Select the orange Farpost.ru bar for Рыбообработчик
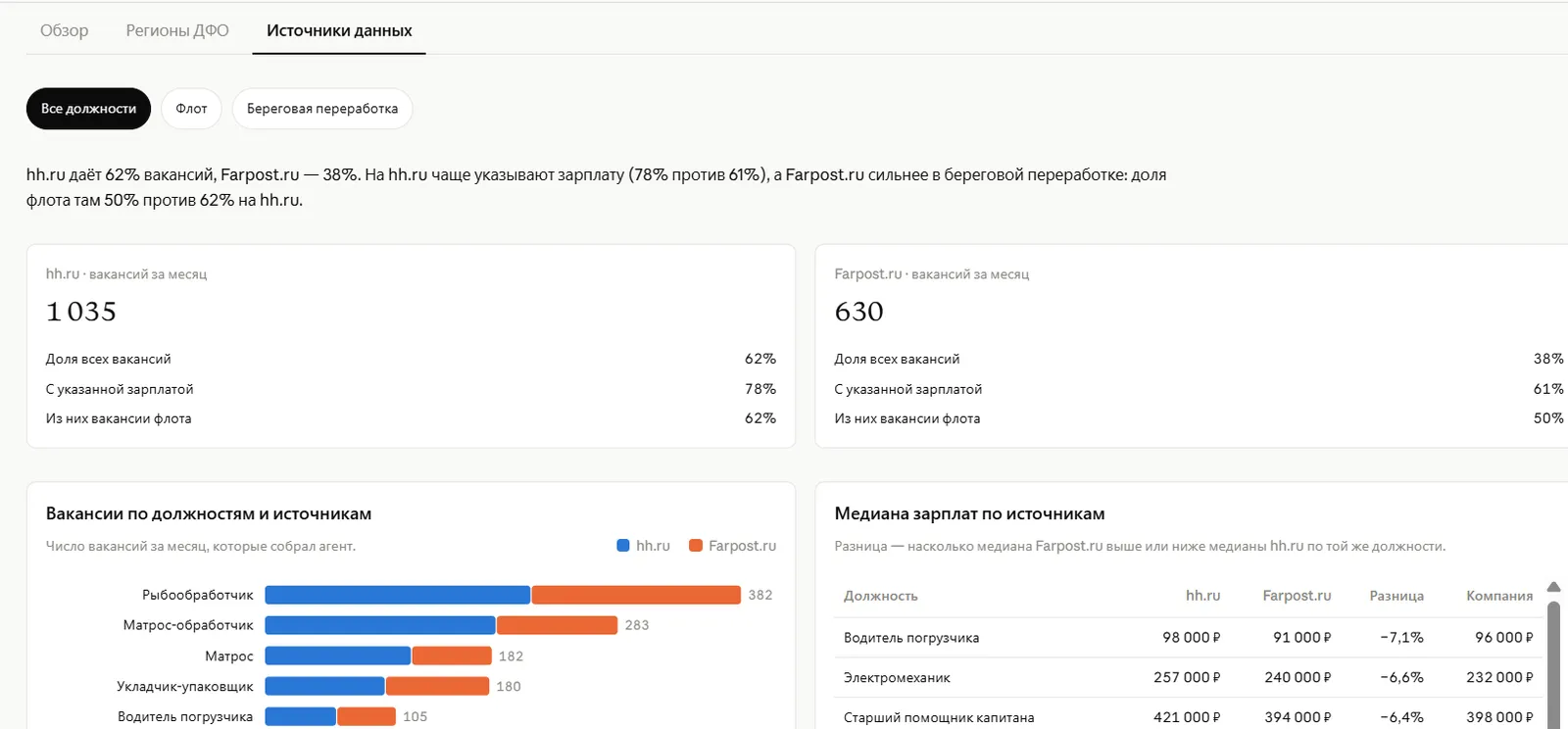The image size is (1568, 729). coord(636,595)
